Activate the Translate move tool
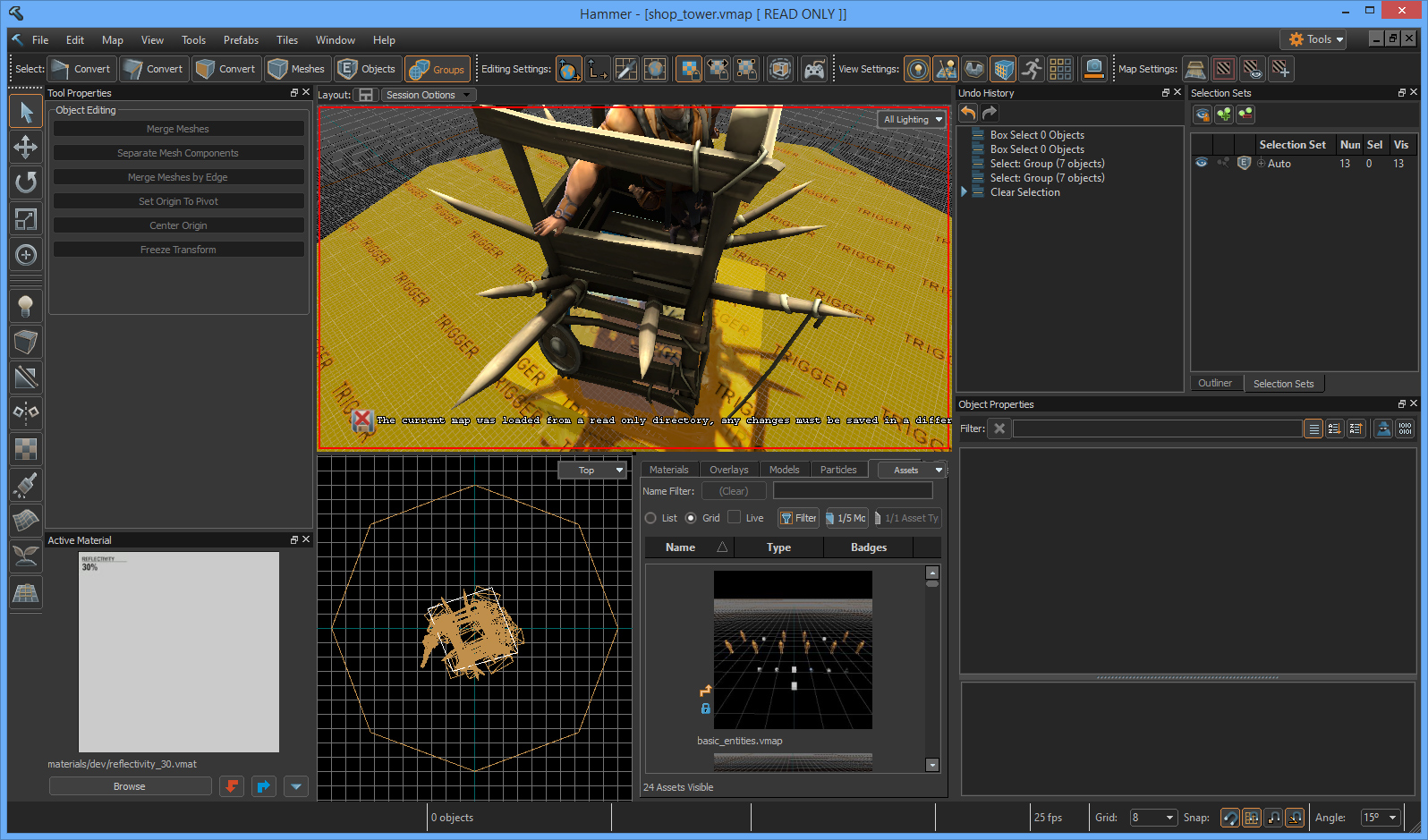The width and height of the screenshot is (1428, 840). click(26, 147)
